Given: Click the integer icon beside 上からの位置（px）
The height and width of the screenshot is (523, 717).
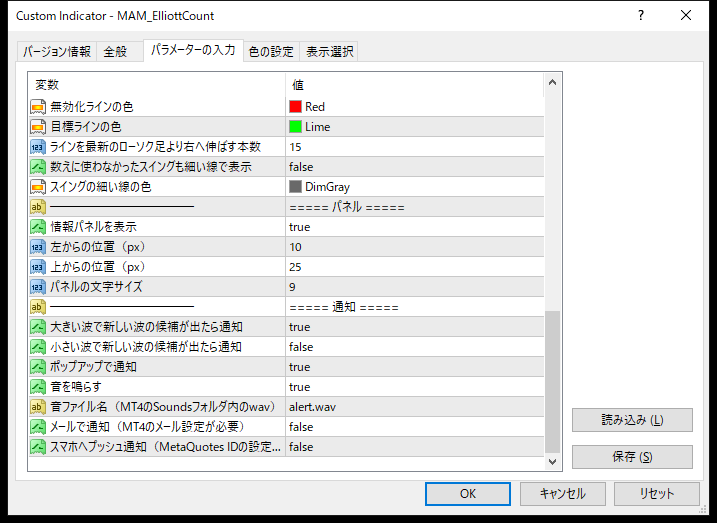Looking at the screenshot, I should click(38, 267).
